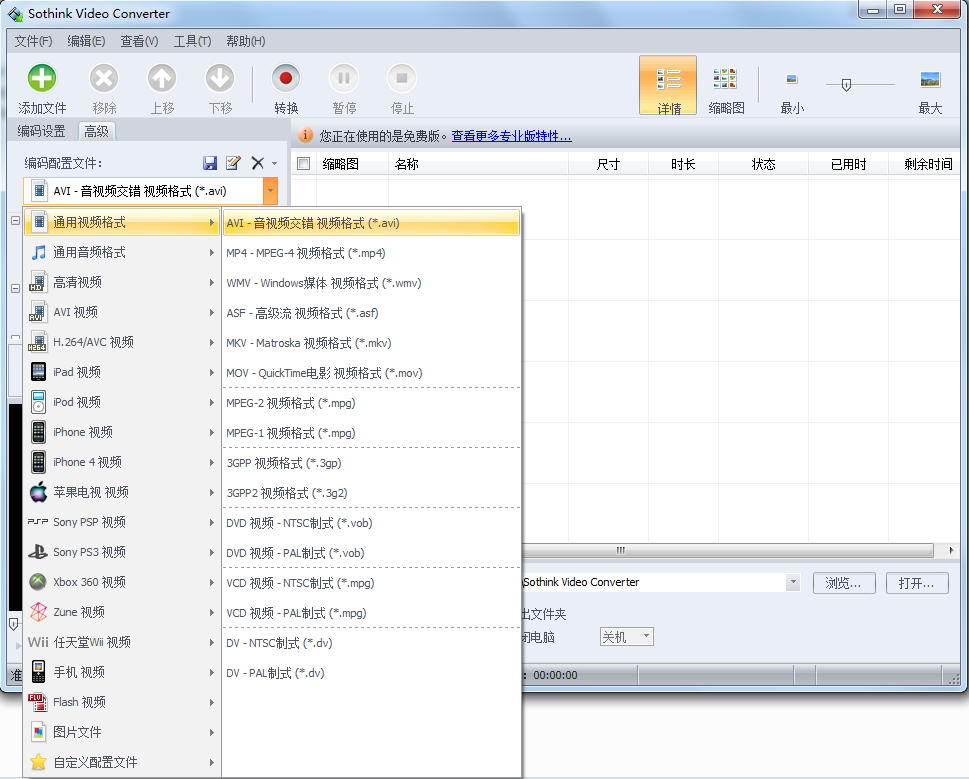This screenshot has width=969, height=779.
Task: Open the 查看(V) menu
Action: [x=139, y=41]
